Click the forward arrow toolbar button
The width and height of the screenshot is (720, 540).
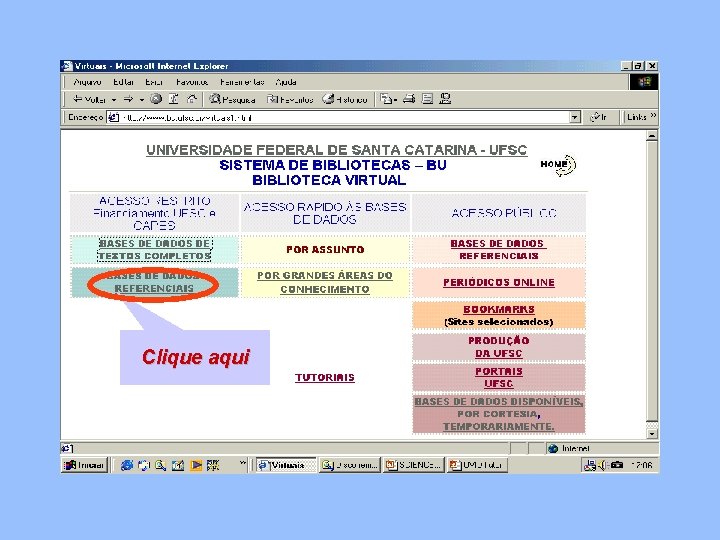pos(129,99)
